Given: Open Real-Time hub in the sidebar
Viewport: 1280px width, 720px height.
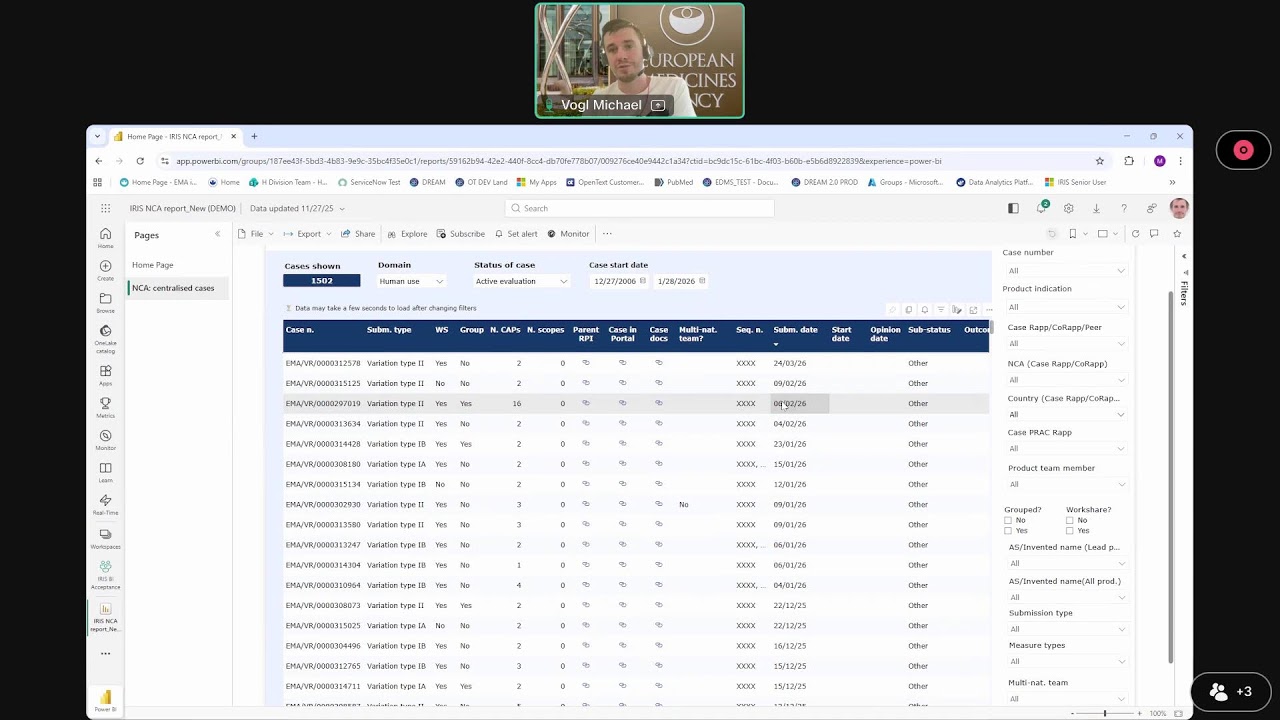Looking at the screenshot, I should click(x=105, y=504).
